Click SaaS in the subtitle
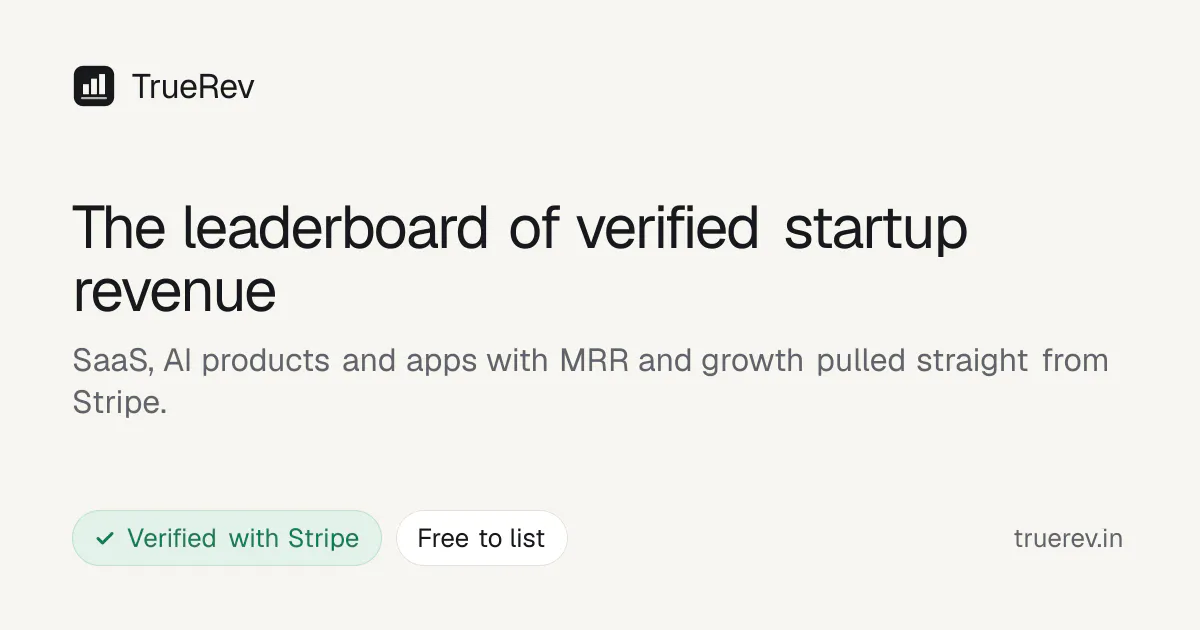This screenshot has width=1200, height=630. click(112, 361)
